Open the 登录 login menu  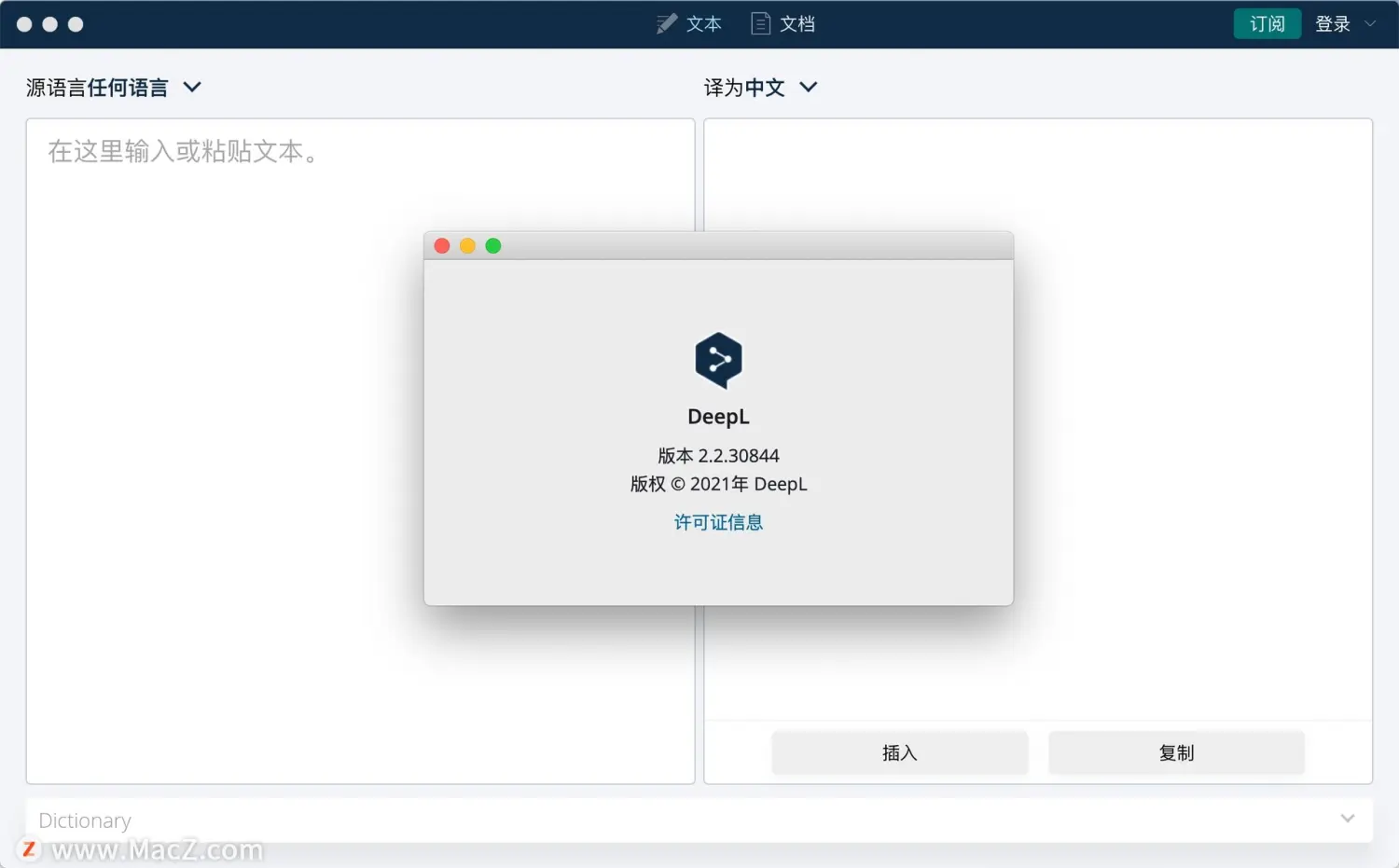[1345, 23]
